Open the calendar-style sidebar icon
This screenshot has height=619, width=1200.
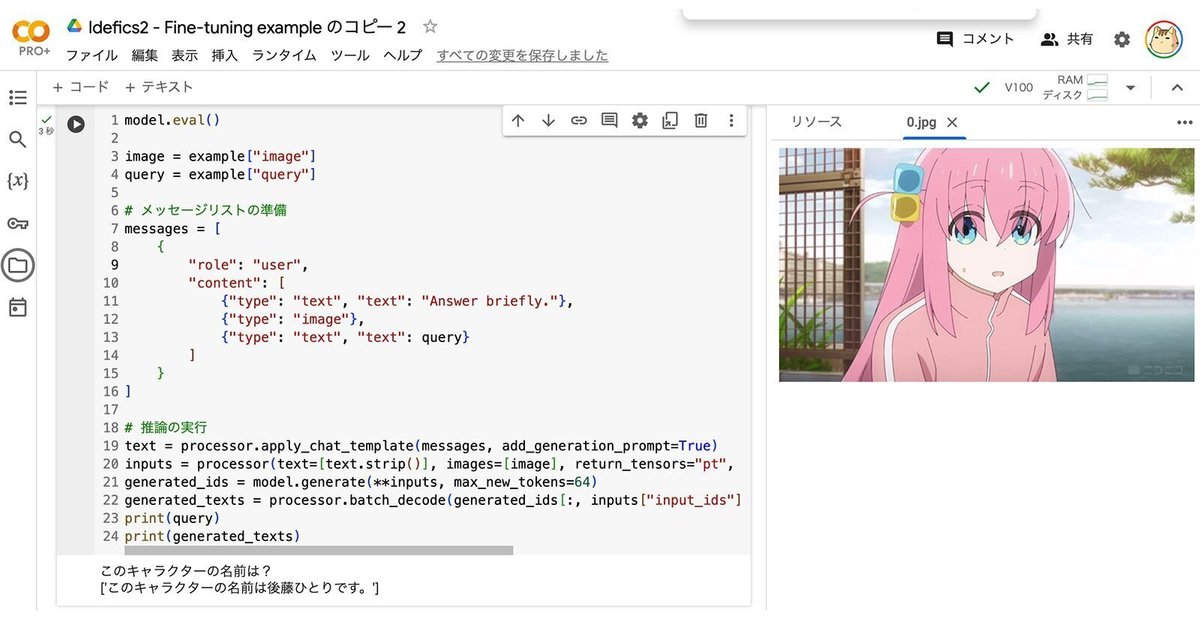pos(17,307)
